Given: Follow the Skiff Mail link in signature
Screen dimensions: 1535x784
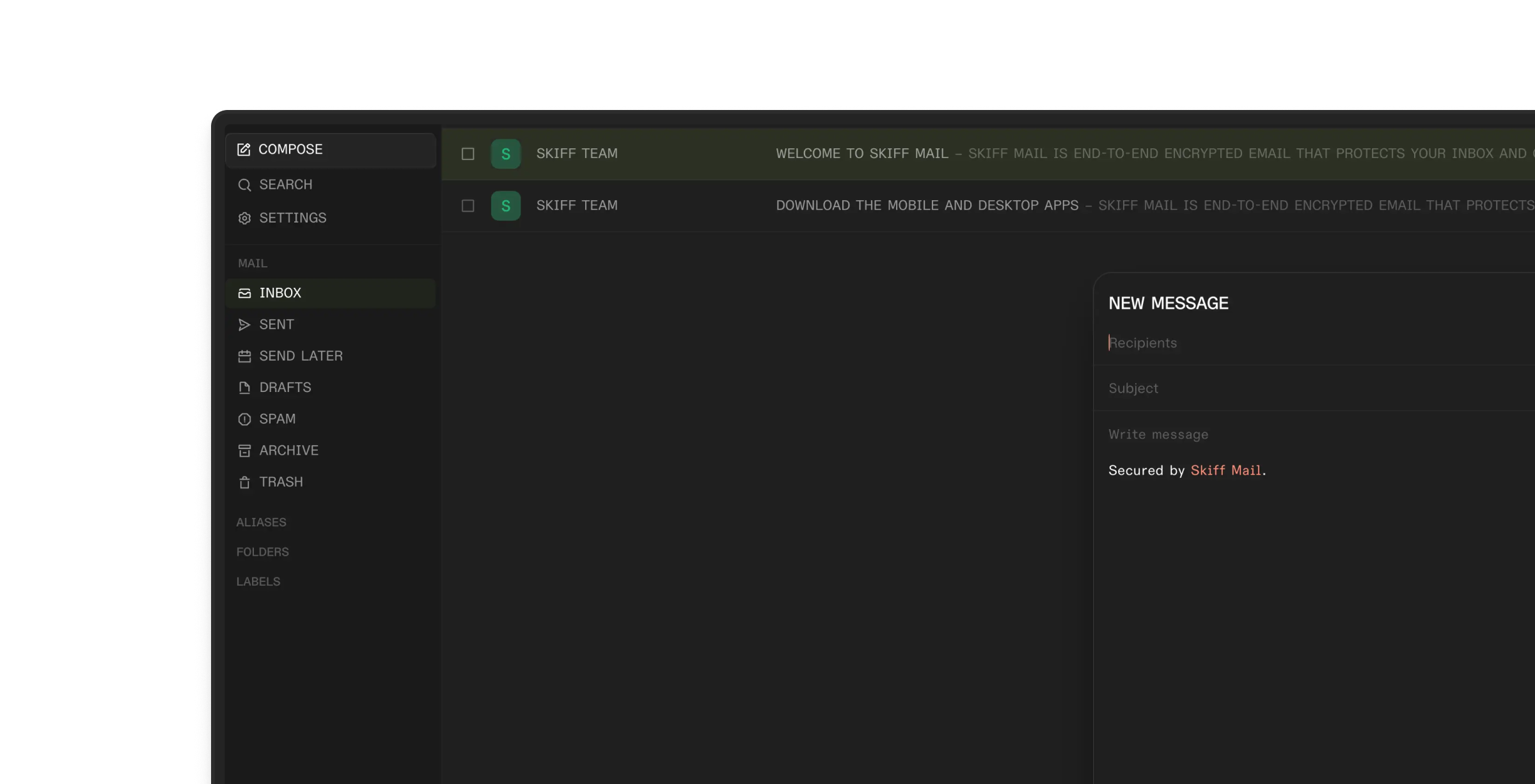Looking at the screenshot, I should 1225,471.
